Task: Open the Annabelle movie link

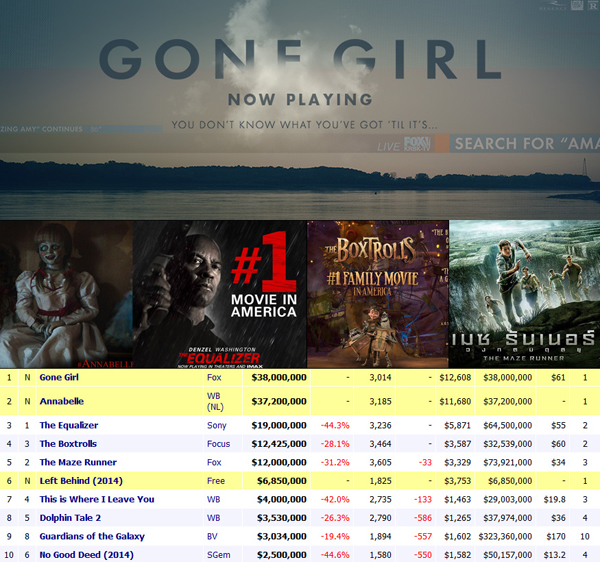Action: 62,401
